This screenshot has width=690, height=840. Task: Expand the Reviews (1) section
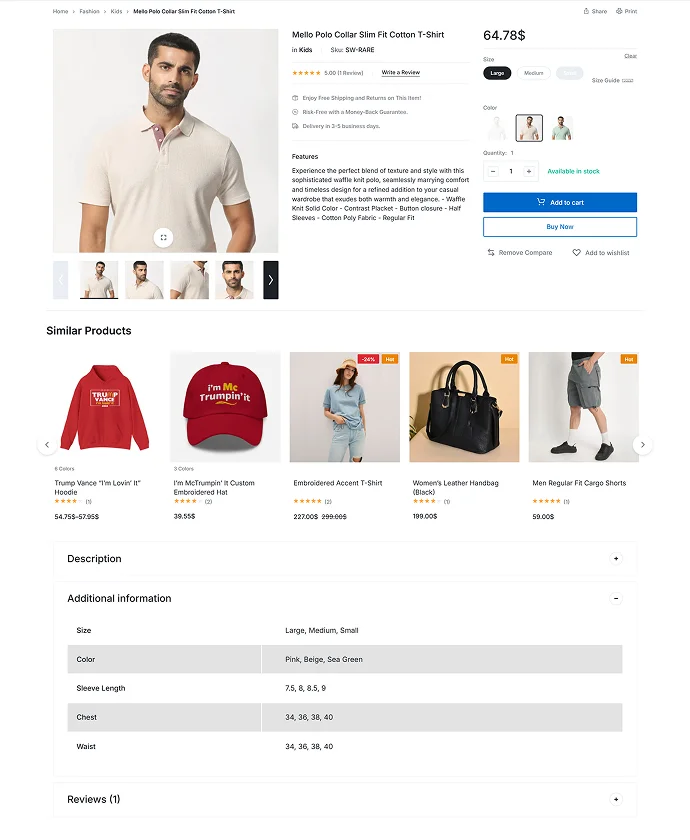[616, 799]
